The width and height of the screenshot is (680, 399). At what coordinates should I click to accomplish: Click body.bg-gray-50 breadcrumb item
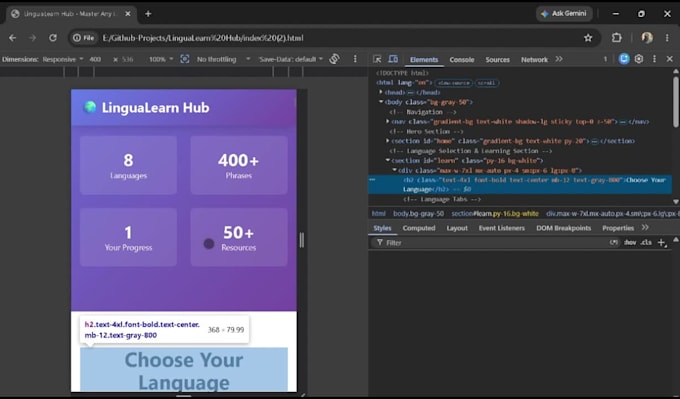(x=418, y=214)
